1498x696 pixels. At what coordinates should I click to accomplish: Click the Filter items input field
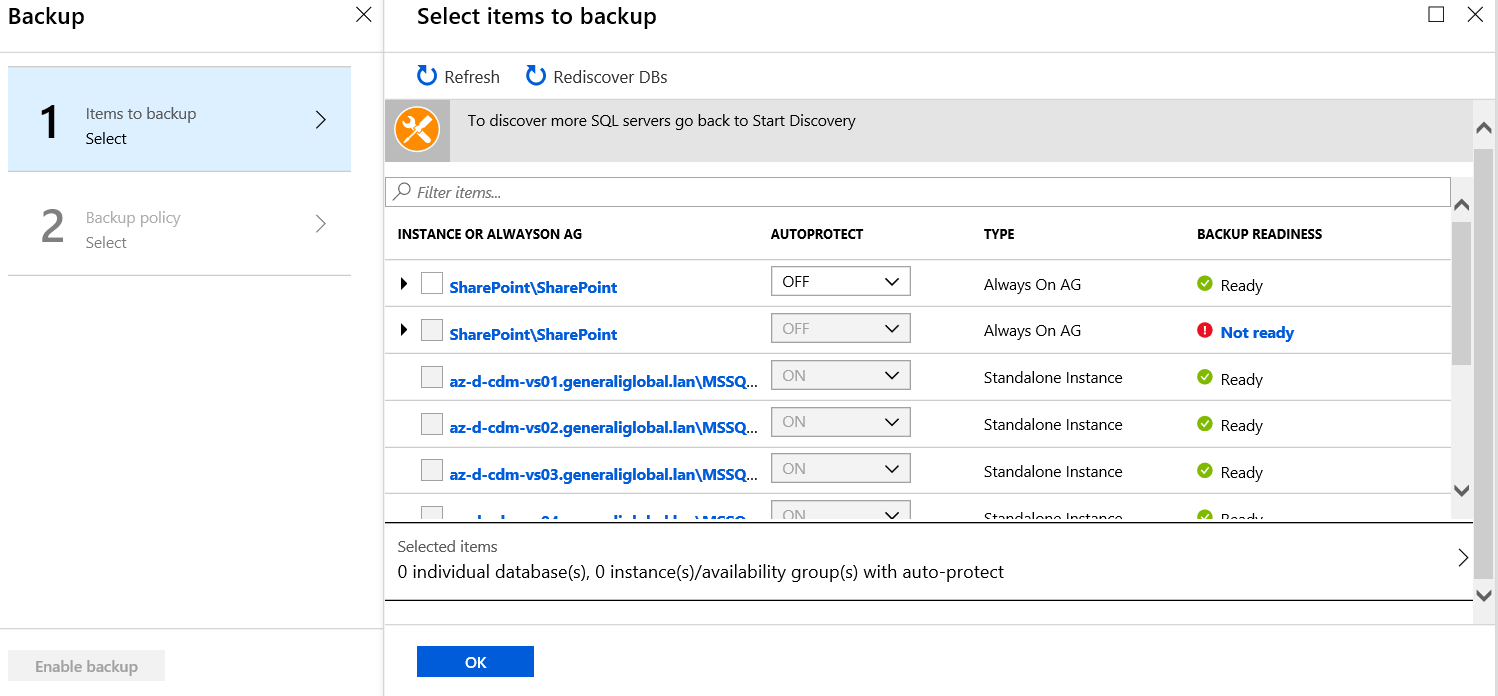pyautogui.click(x=917, y=192)
